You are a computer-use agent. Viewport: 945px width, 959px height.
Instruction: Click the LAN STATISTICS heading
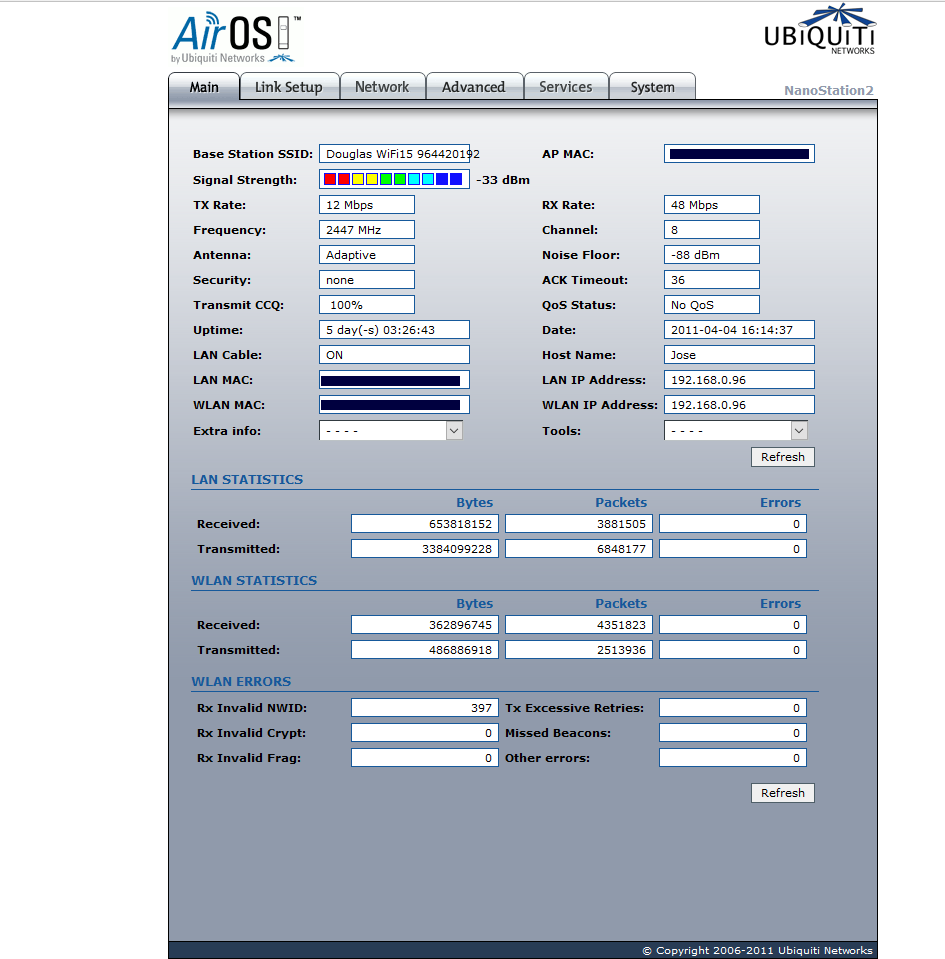(247, 480)
